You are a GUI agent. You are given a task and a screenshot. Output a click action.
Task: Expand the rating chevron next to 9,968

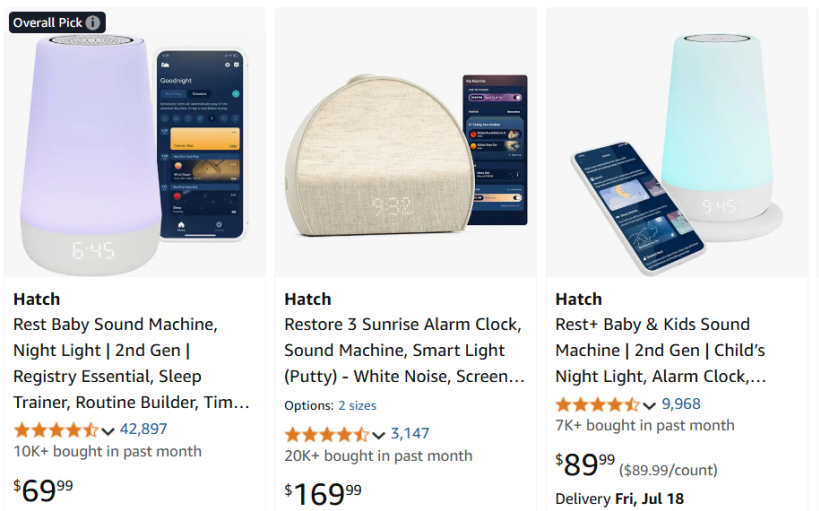point(650,405)
